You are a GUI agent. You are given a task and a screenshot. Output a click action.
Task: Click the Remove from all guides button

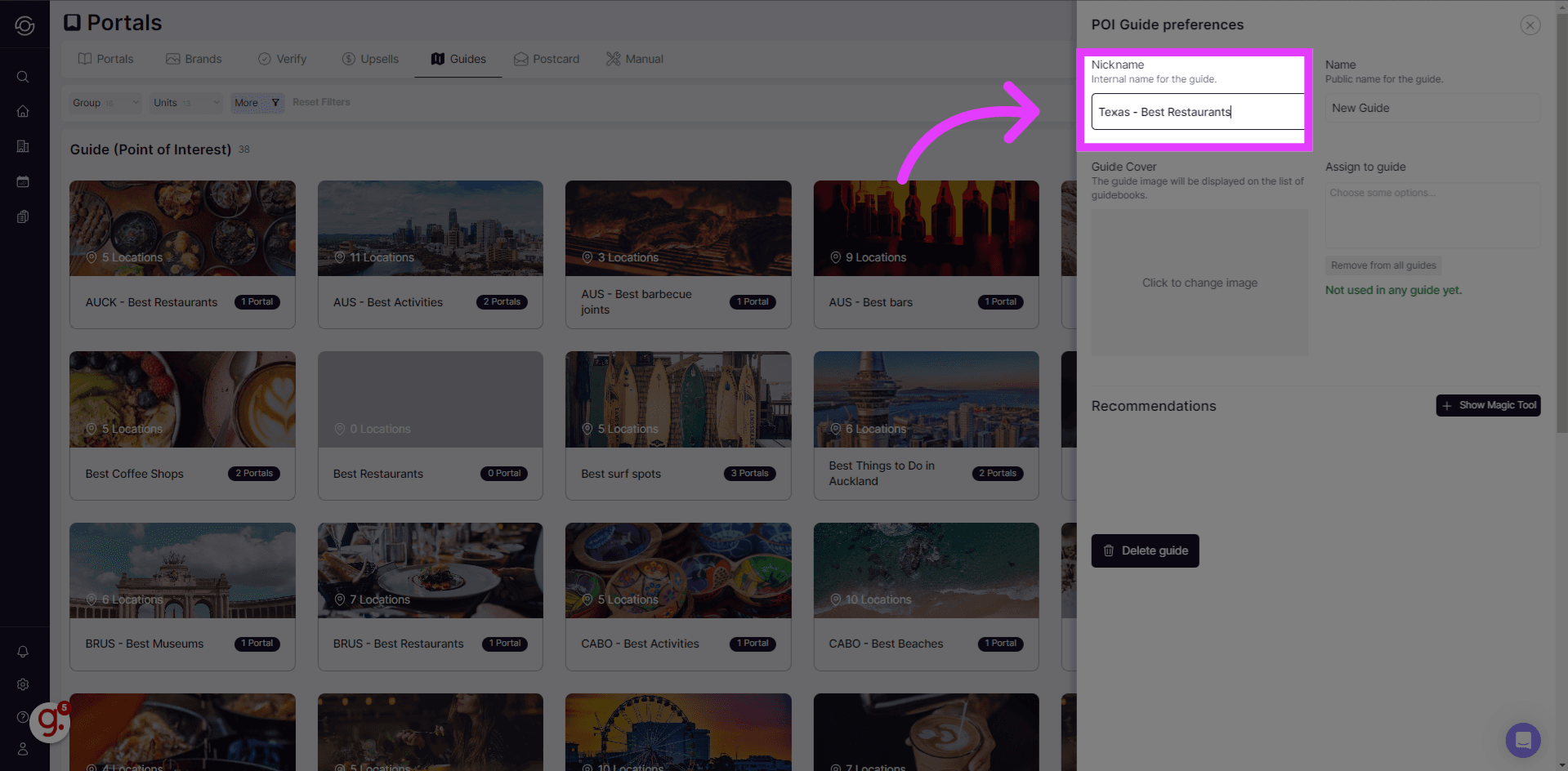point(1383,265)
